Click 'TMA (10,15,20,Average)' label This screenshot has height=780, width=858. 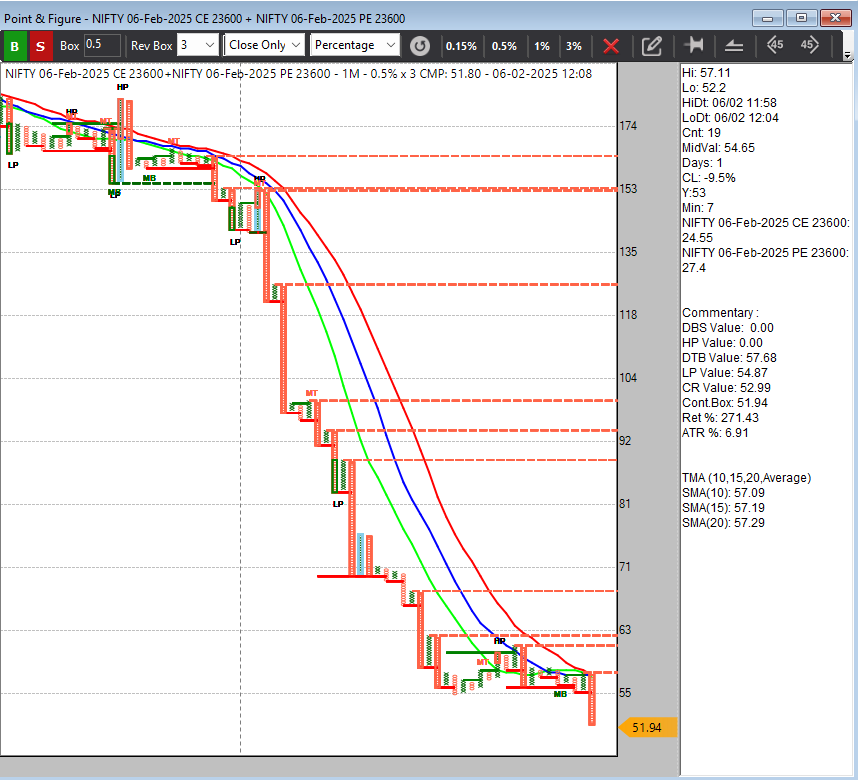(746, 478)
